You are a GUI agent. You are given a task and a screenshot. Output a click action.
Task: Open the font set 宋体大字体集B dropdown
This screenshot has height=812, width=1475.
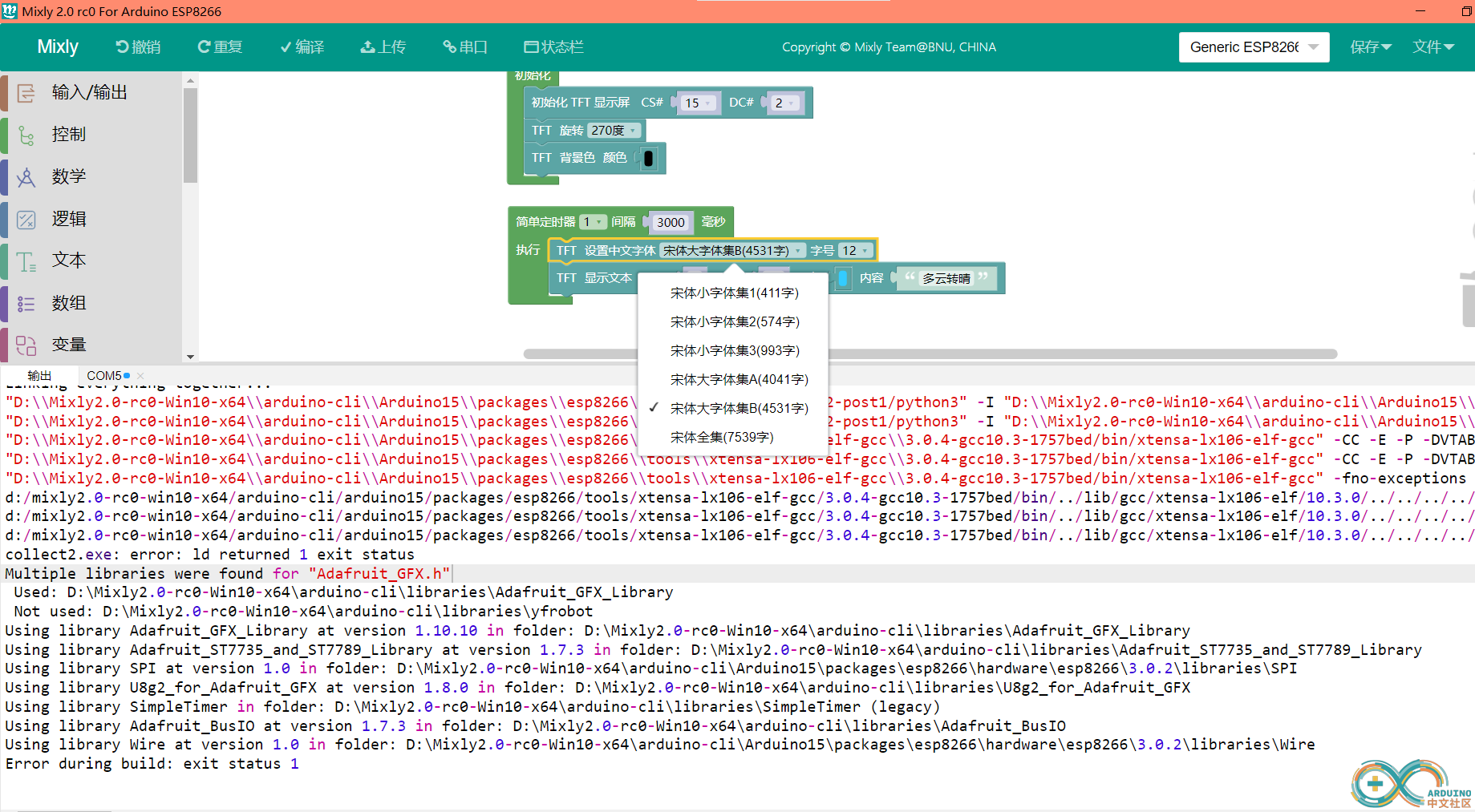[x=731, y=251]
